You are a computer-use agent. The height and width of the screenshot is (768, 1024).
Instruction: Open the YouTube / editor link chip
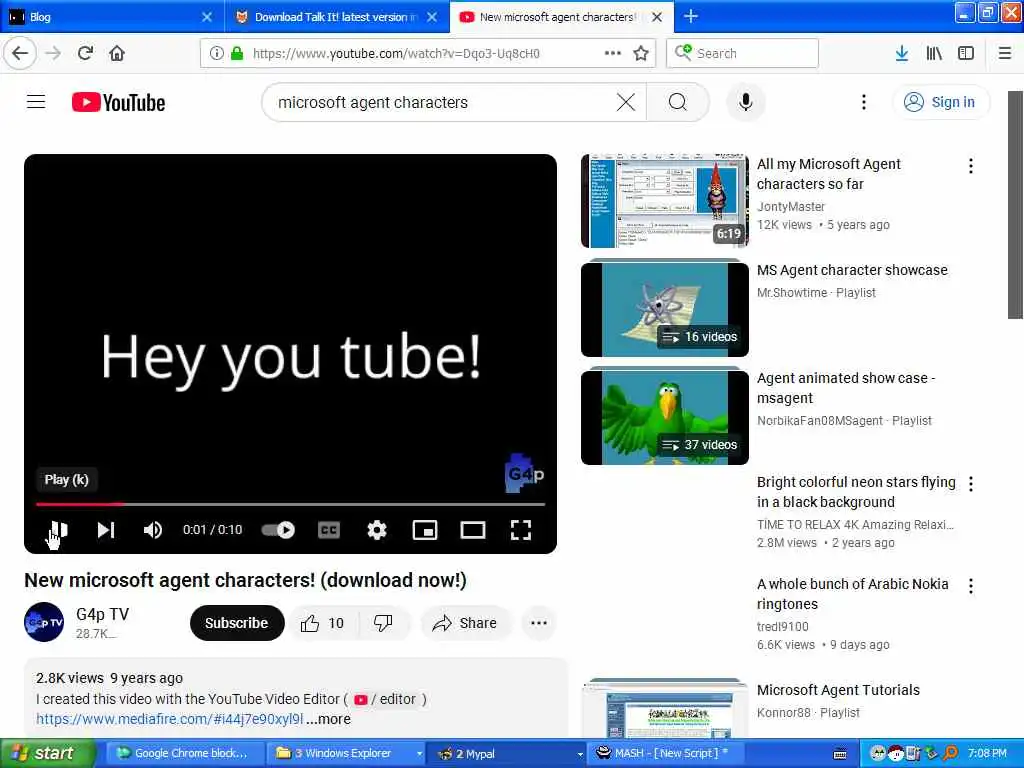pos(385,699)
